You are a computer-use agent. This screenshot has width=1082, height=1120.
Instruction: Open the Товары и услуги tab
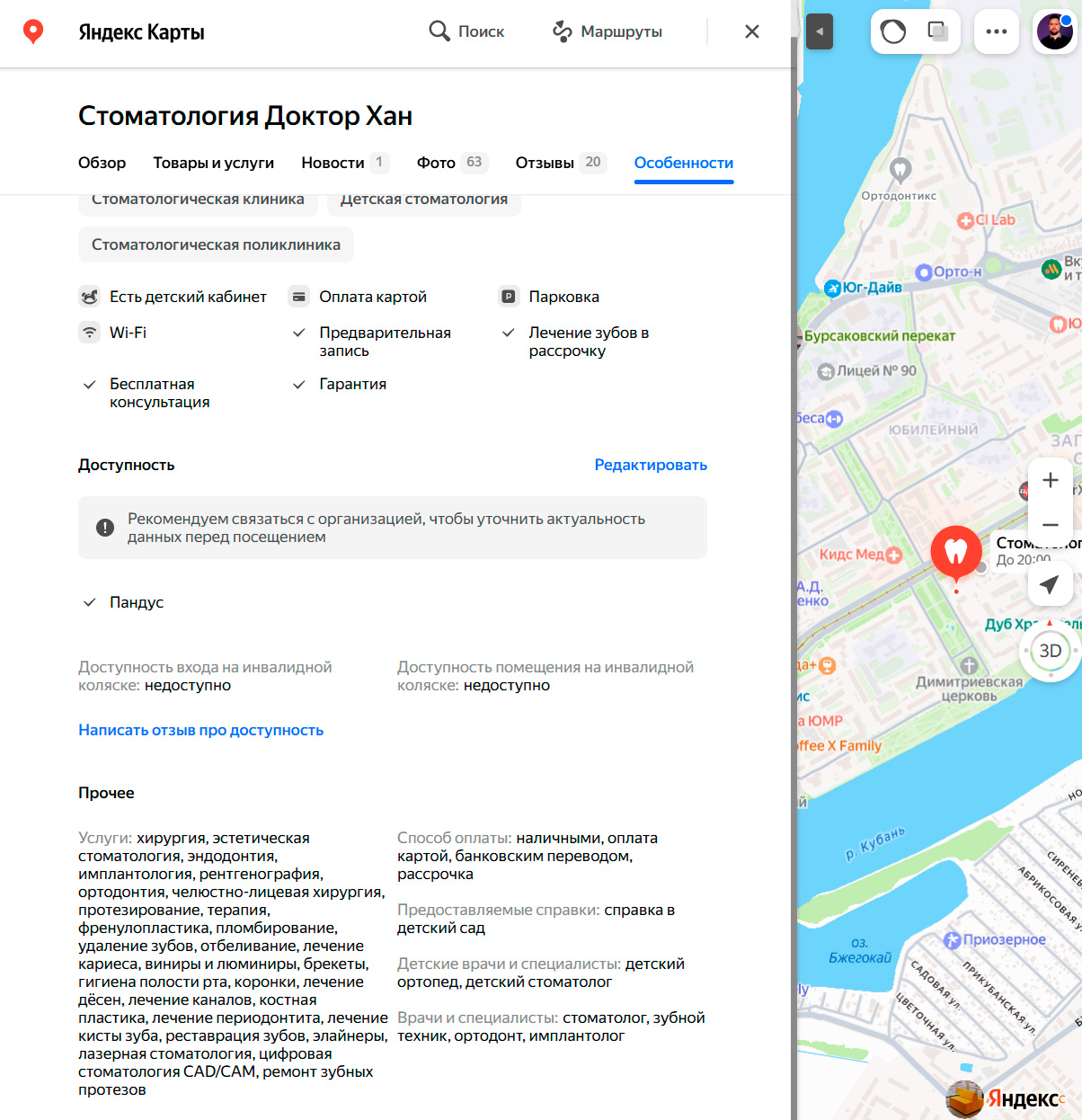214,163
